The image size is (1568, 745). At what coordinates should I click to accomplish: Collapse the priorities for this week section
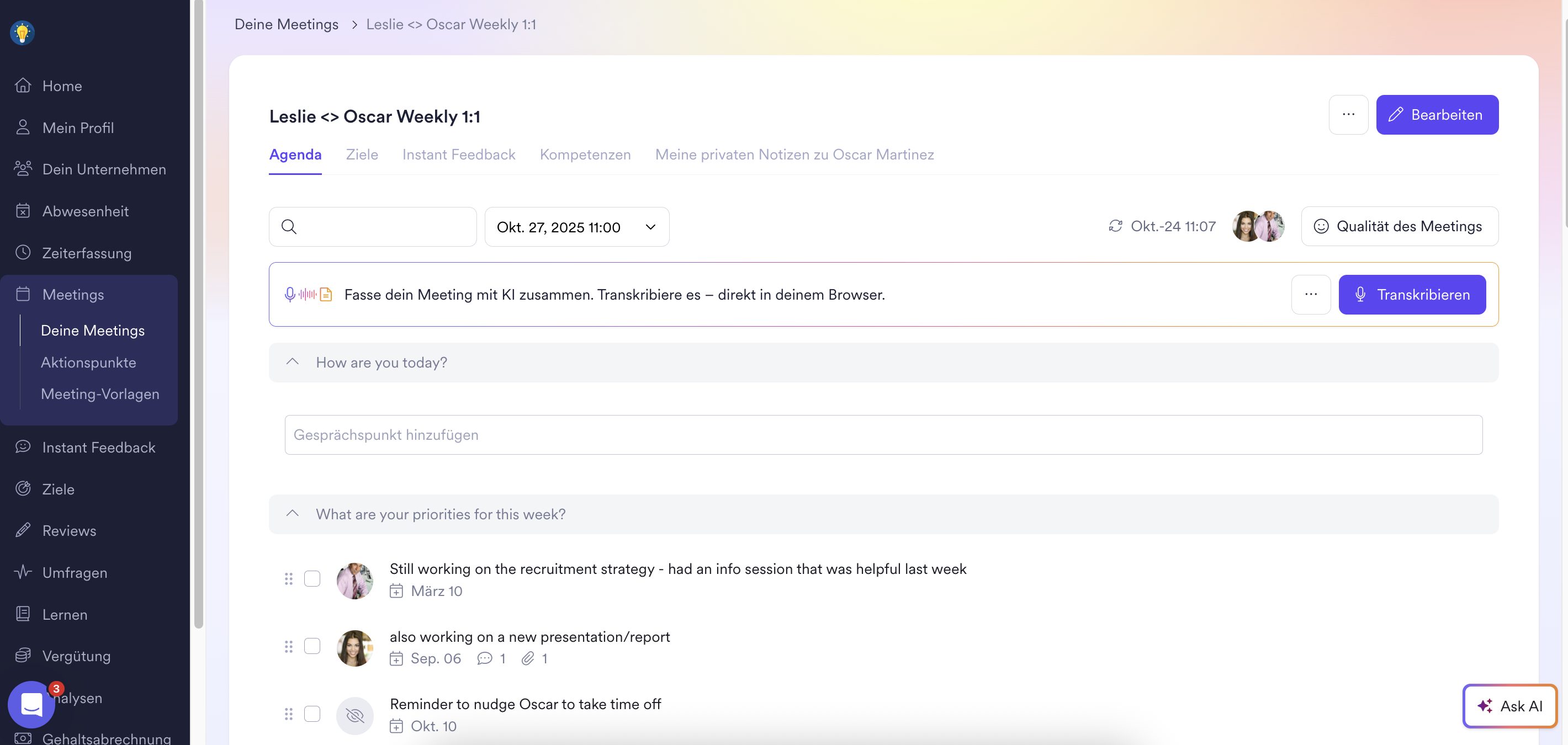tap(293, 514)
